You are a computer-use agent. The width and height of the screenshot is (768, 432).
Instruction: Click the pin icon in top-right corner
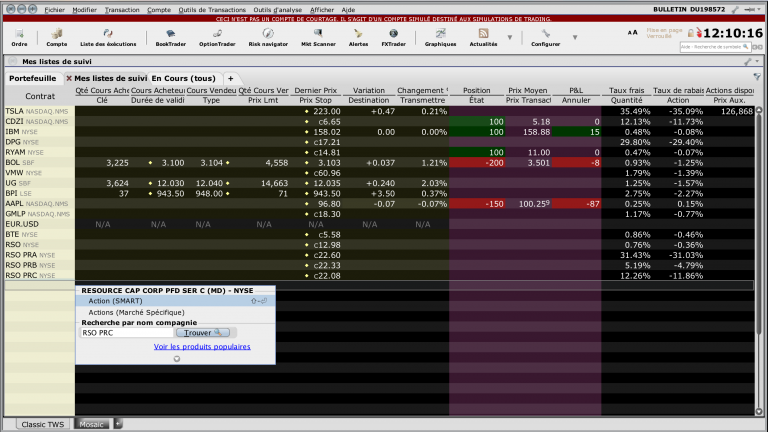click(x=748, y=9)
